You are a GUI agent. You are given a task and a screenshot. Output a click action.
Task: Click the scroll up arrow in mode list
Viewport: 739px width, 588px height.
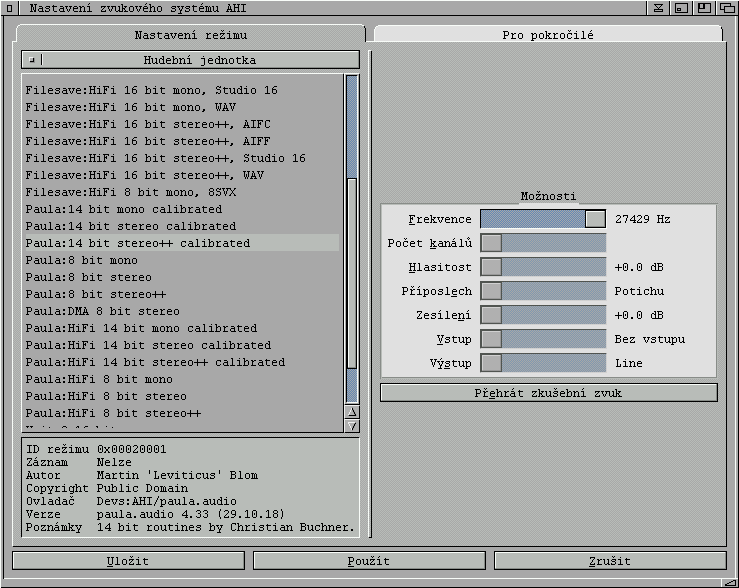351,411
